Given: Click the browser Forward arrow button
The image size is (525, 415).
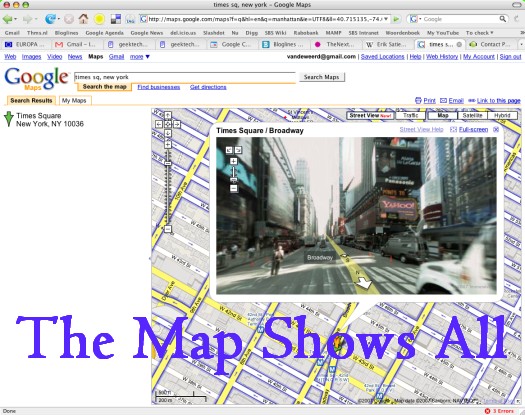Looking at the screenshot, I should tap(27, 19).
